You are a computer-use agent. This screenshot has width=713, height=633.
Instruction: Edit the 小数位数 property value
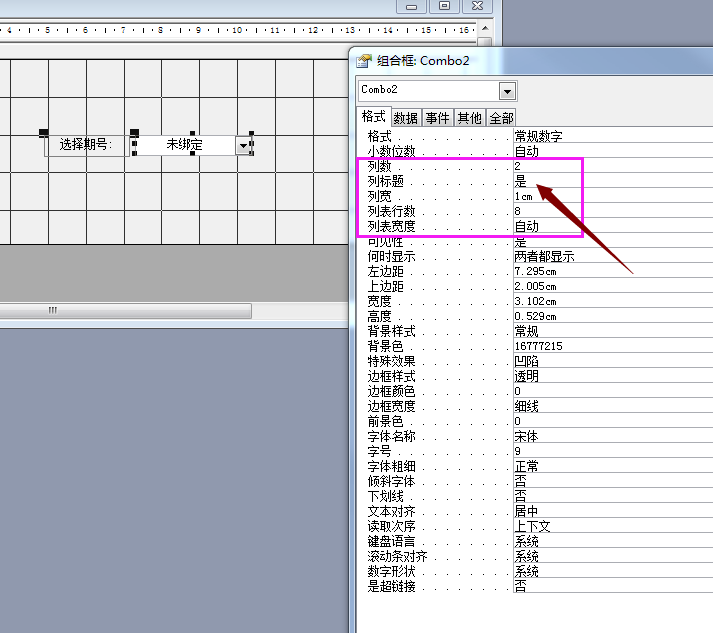pos(613,151)
